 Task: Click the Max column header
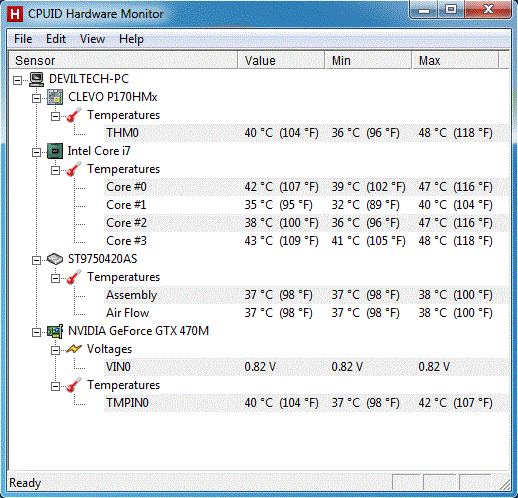pos(455,61)
